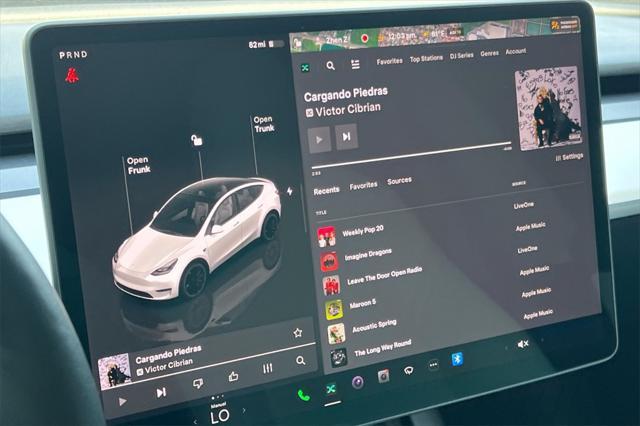This screenshot has height=426, width=640.
Task: Tap the 12:03 pm clock
Action: click(x=402, y=36)
